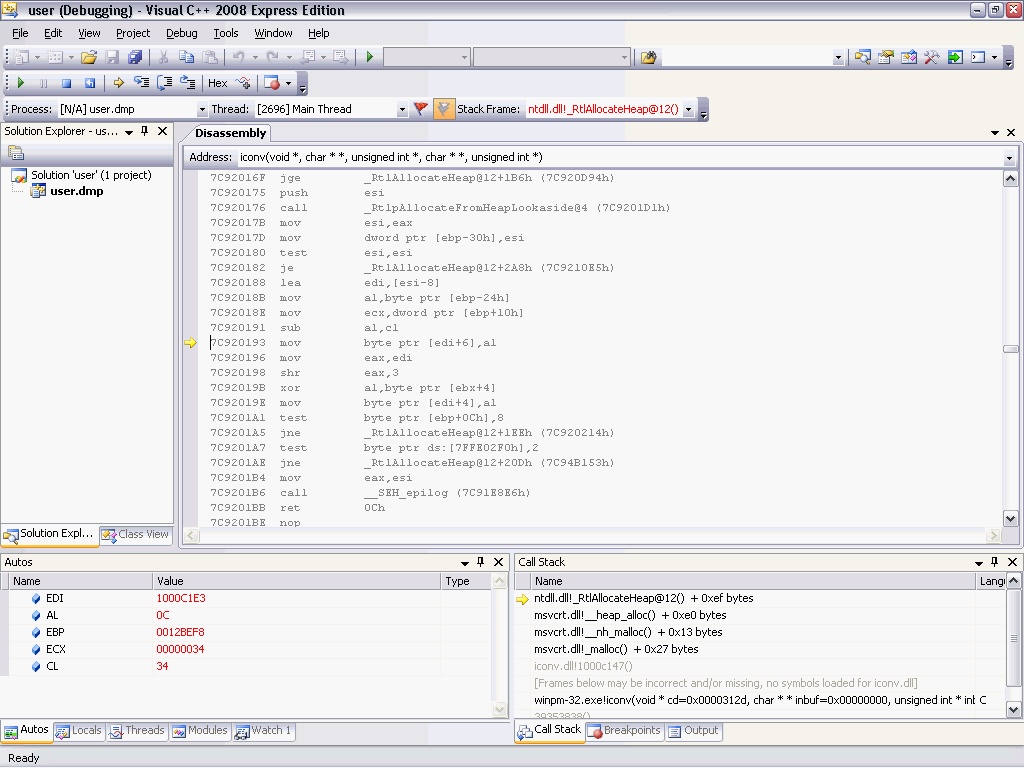
Task: Pin the Call Stack panel
Action: tap(995, 562)
